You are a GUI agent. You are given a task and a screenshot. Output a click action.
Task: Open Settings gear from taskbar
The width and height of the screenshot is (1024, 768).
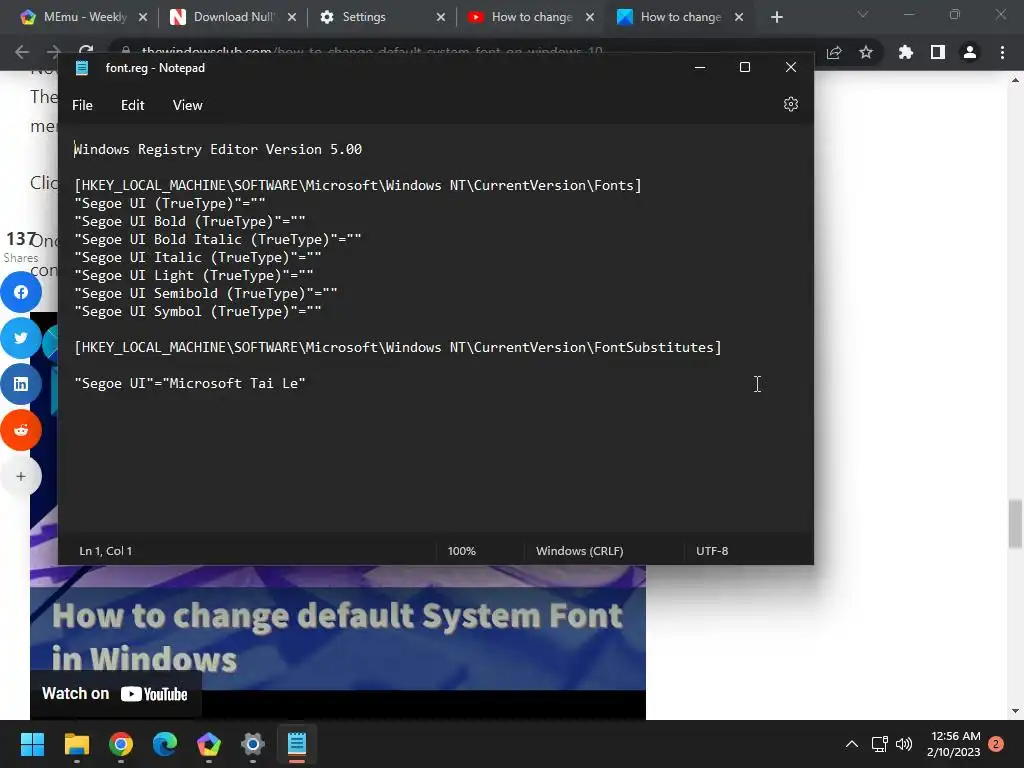coord(253,744)
